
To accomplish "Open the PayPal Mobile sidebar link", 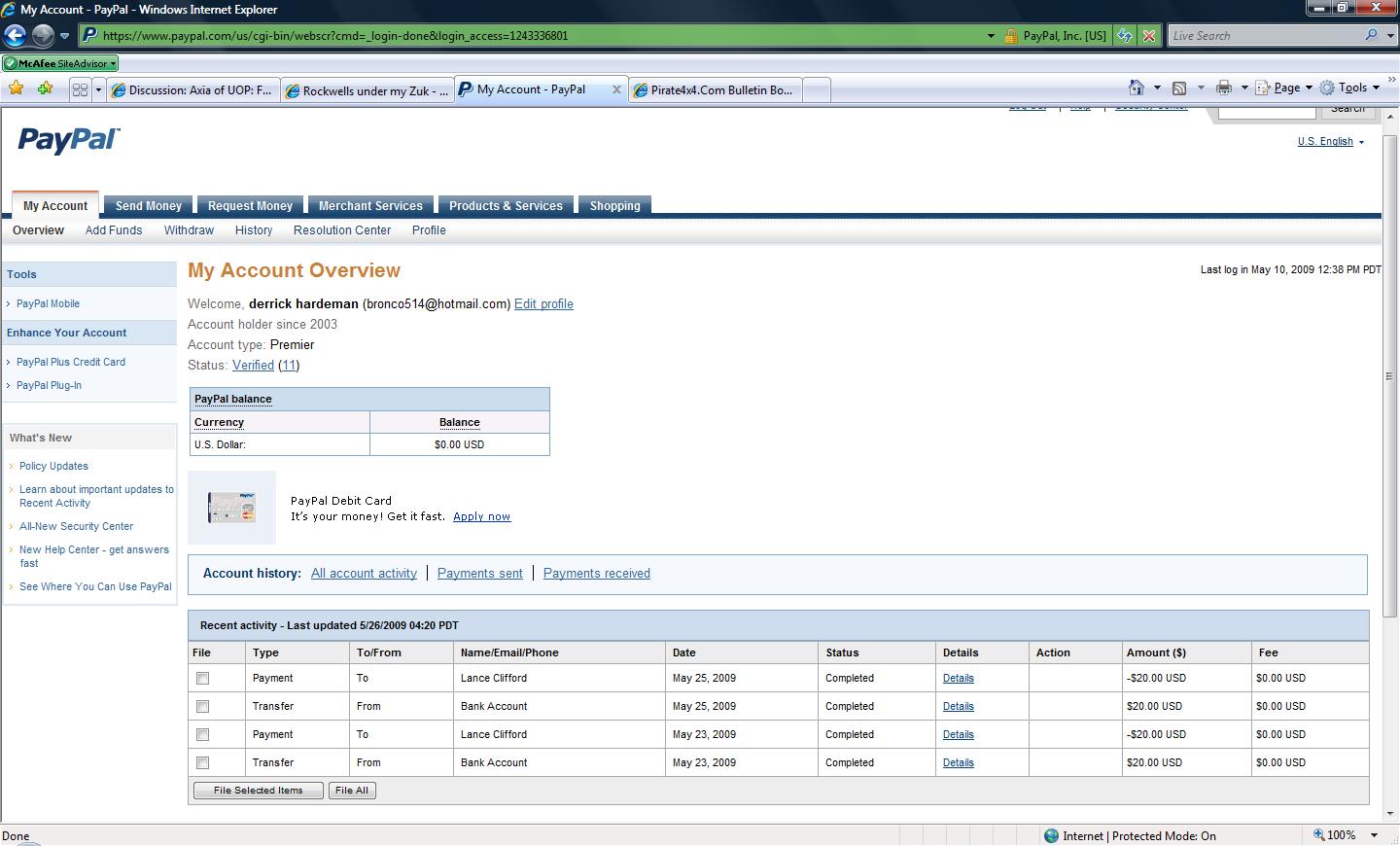I will point(48,304).
